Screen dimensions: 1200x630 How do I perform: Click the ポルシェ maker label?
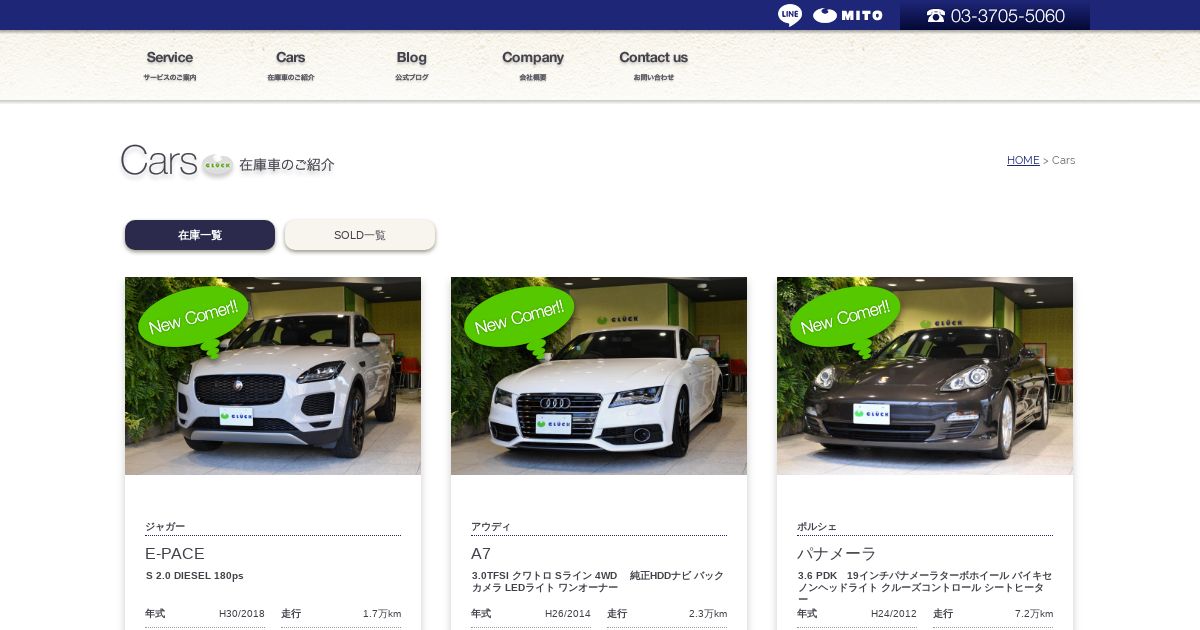coord(817,527)
